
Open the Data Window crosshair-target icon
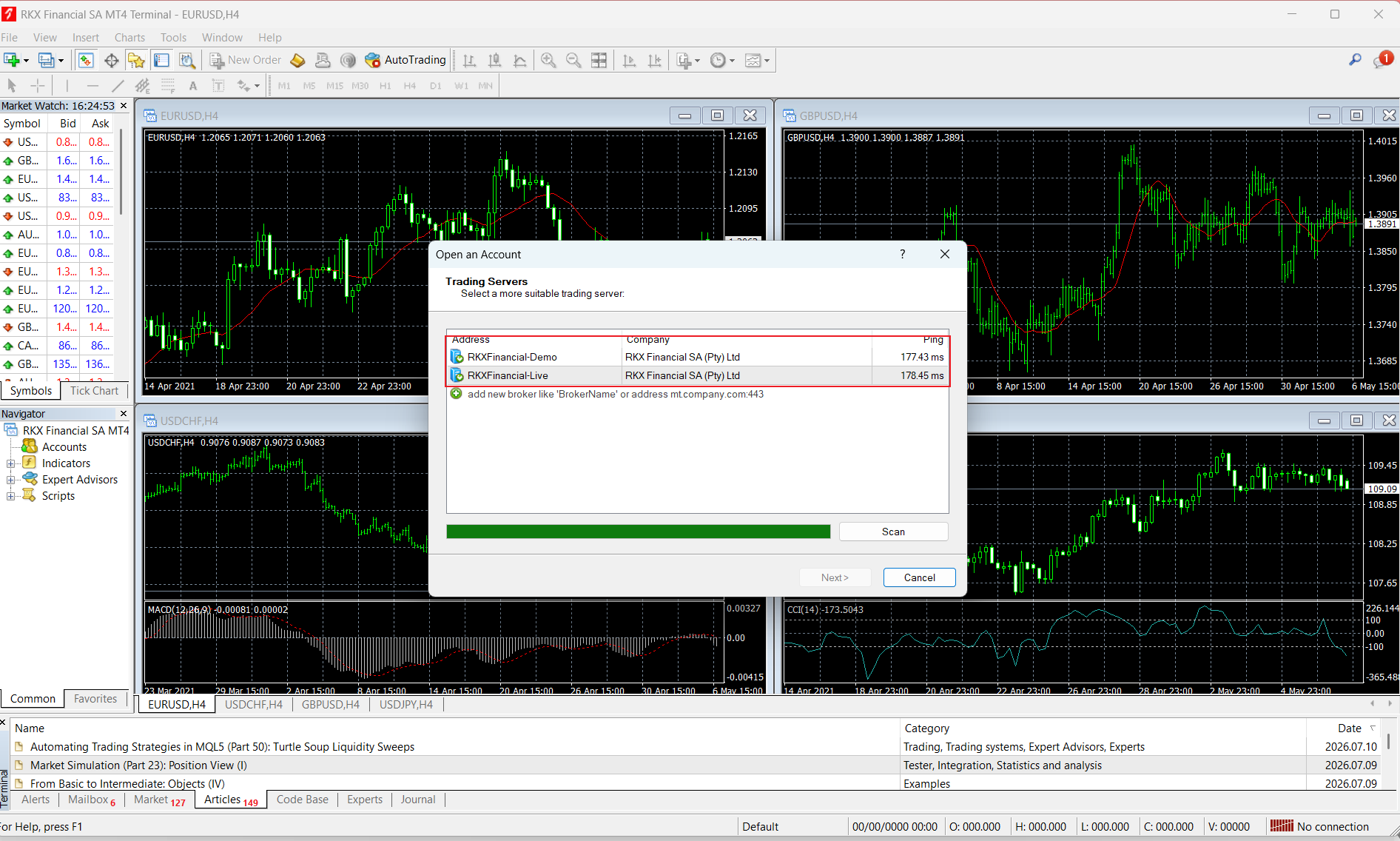111,60
